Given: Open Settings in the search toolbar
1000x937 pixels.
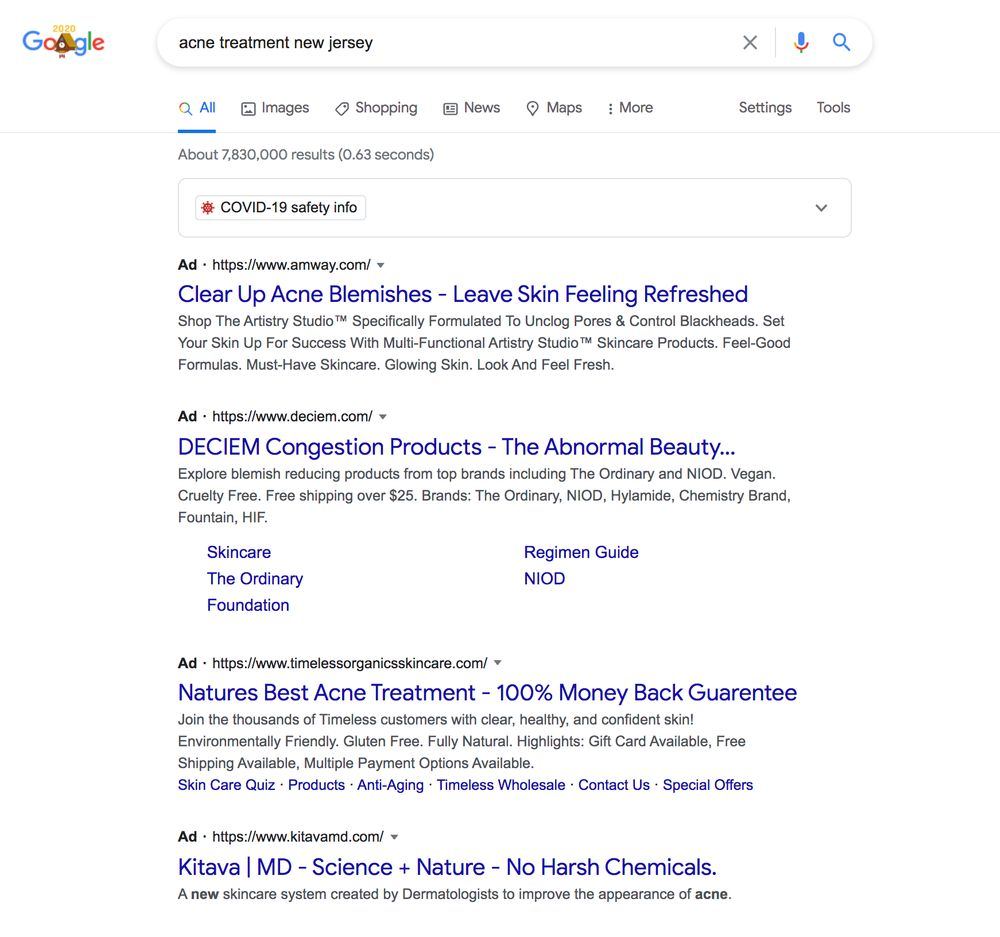Looking at the screenshot, I should click(x=765, y=108).
